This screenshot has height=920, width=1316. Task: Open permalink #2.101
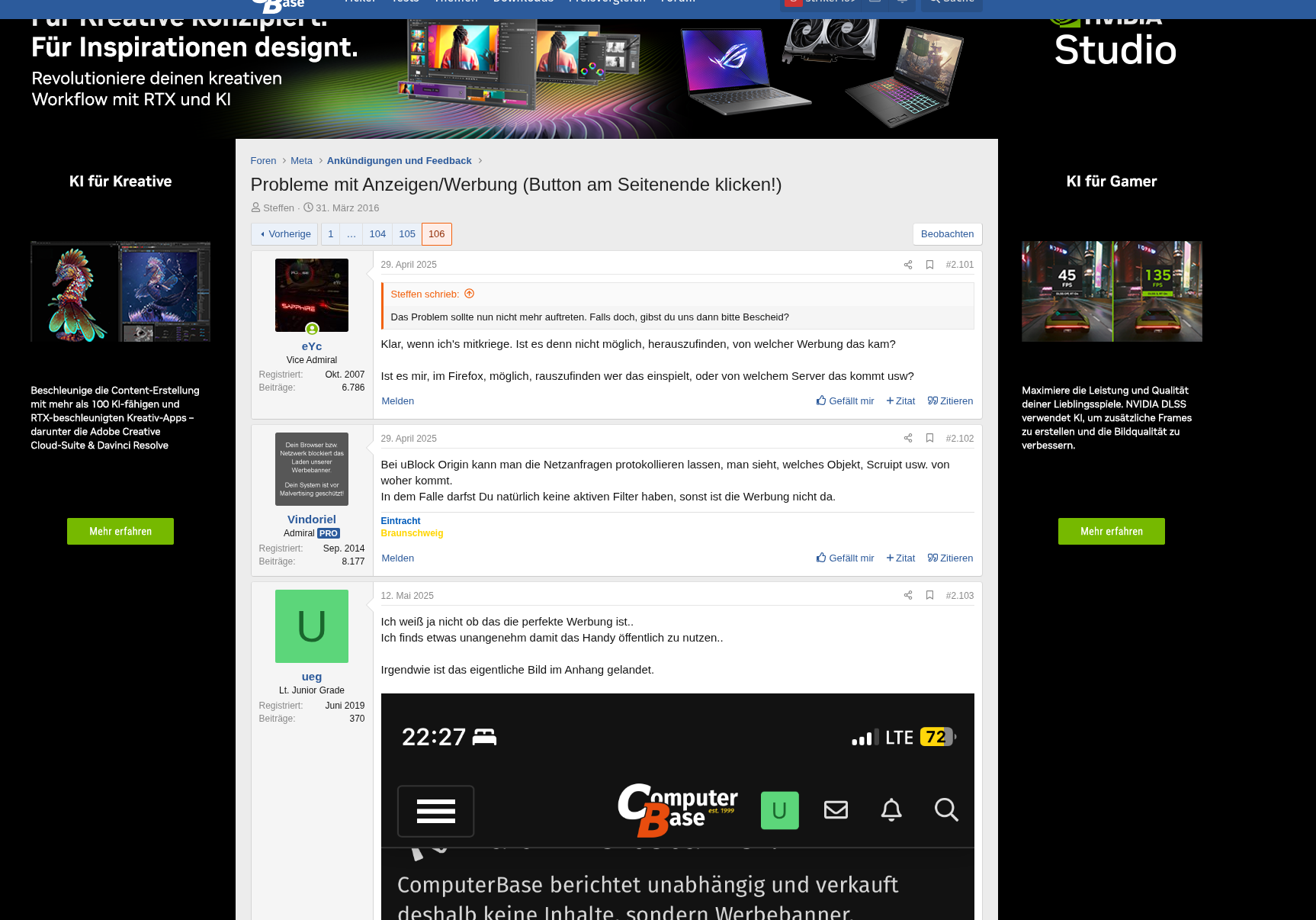coord(960,265)
